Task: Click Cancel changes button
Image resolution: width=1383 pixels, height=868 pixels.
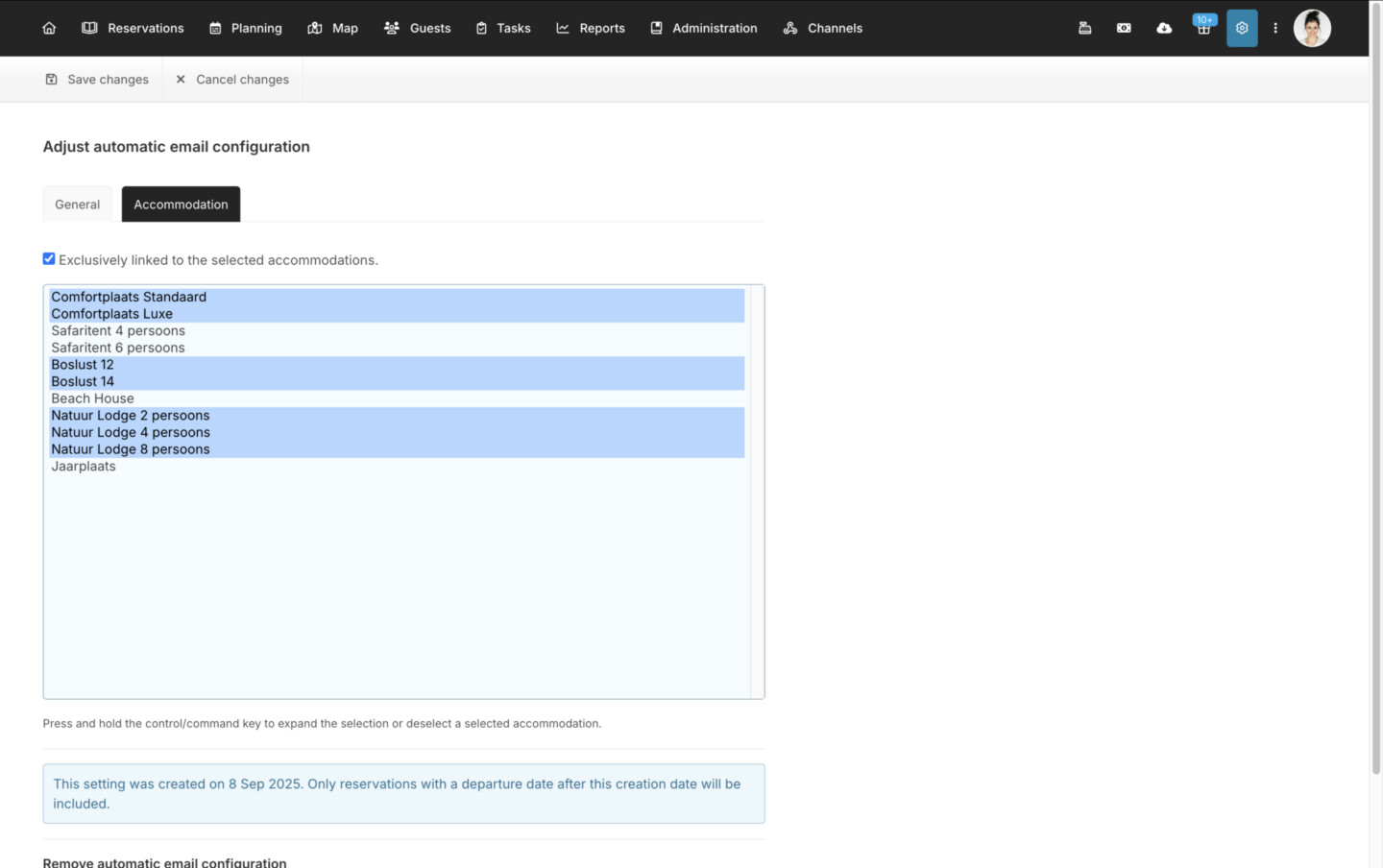Action: pos(232,80)
